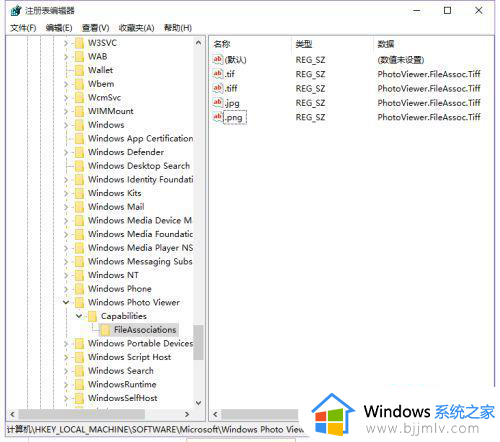The width and height of the screenshot is (500, 442).
Task: Maximize the Registry Editor window
Action: pos(447,11)
